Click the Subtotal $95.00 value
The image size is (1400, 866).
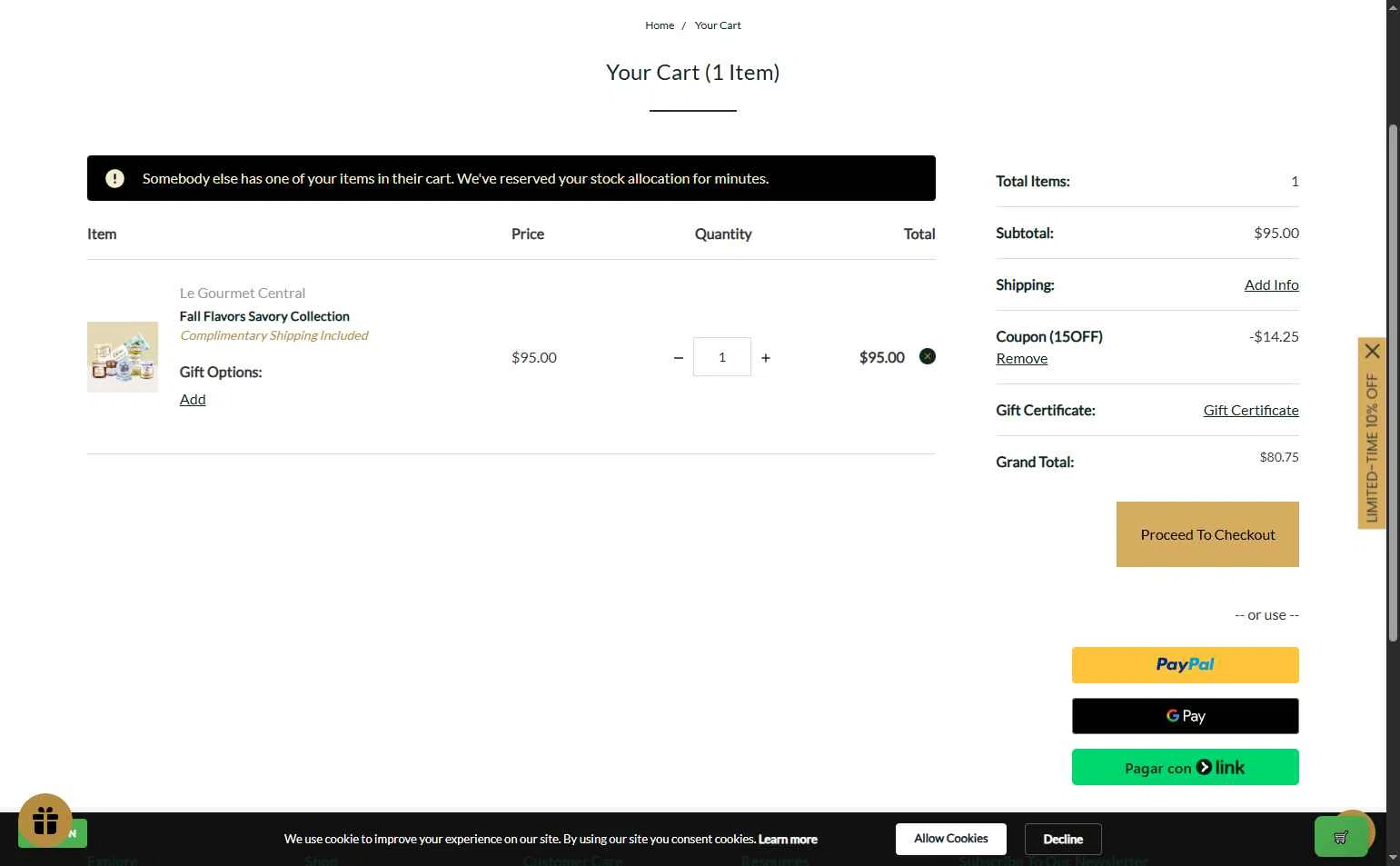[1276, 233]
